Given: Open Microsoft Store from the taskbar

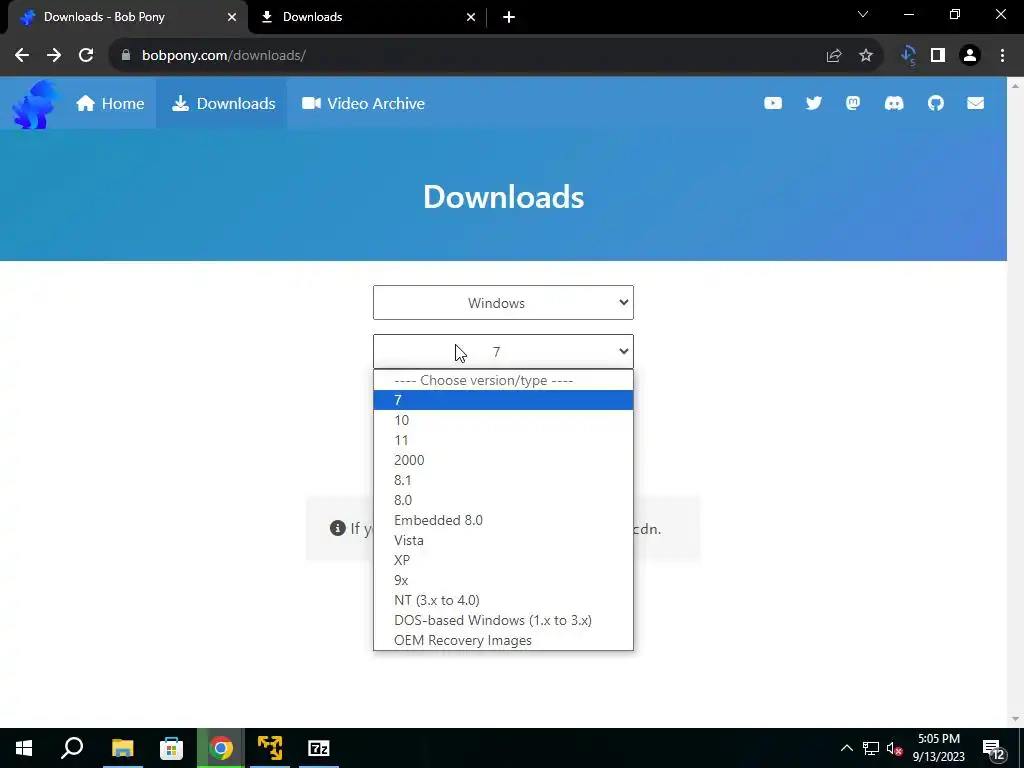Looking at the screenshot, I should tap(172, 748).
